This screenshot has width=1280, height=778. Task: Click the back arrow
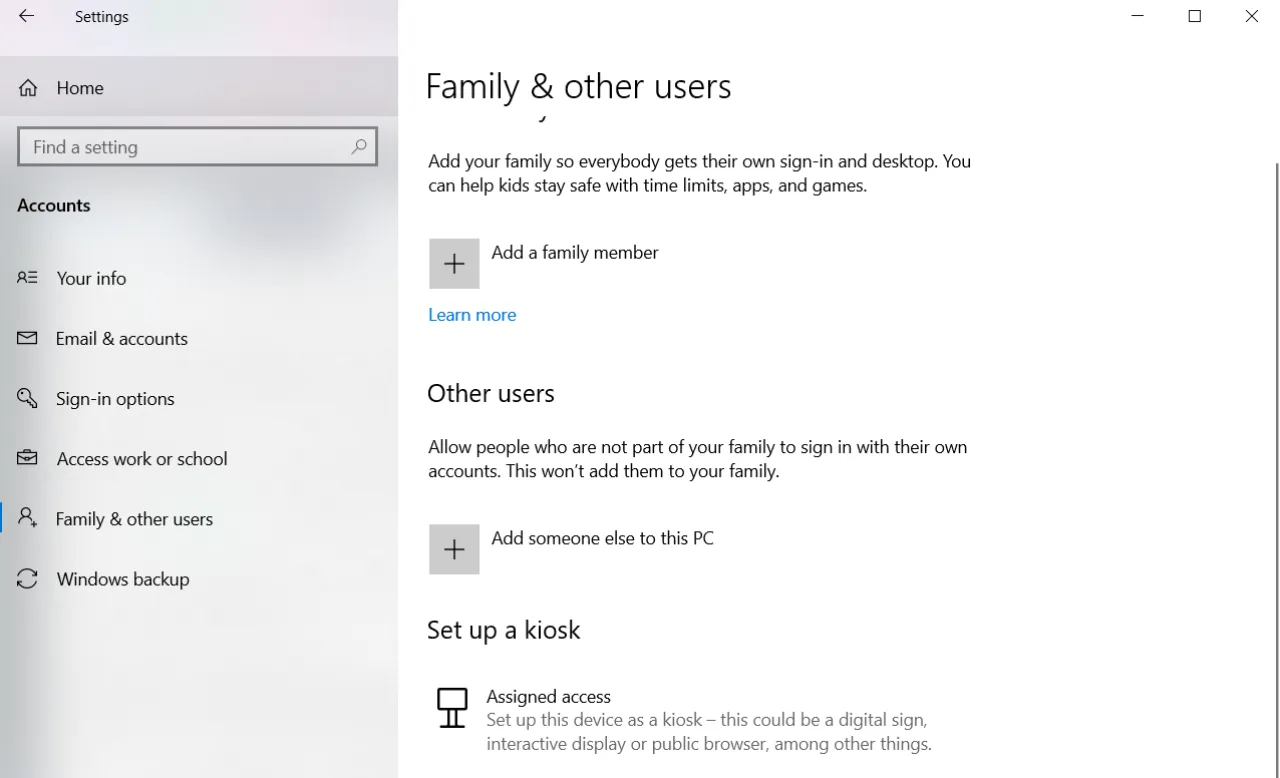tap(25, 16)
